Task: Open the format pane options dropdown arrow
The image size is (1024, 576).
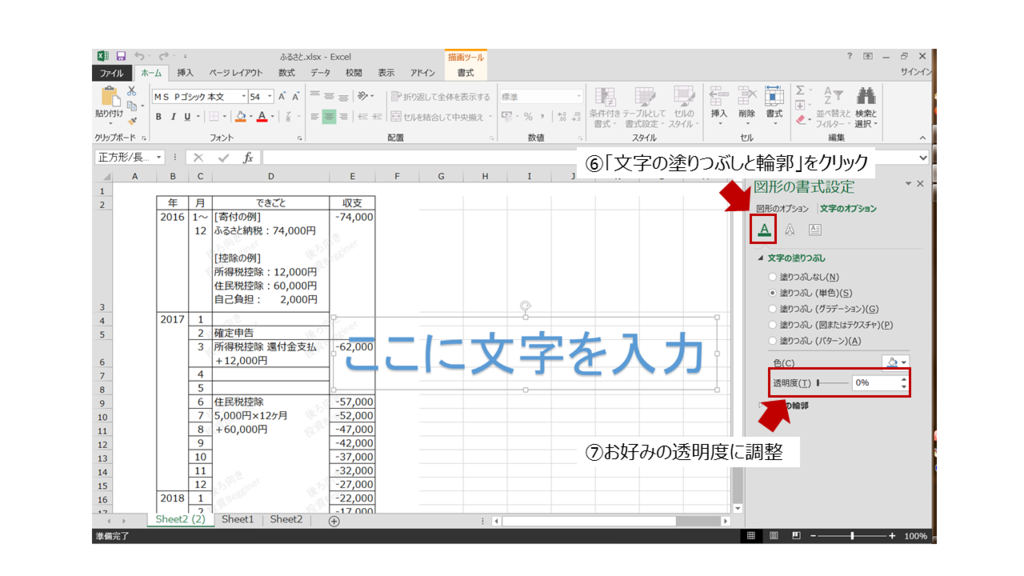Action: pyautogui.click(x=908, y=184)
